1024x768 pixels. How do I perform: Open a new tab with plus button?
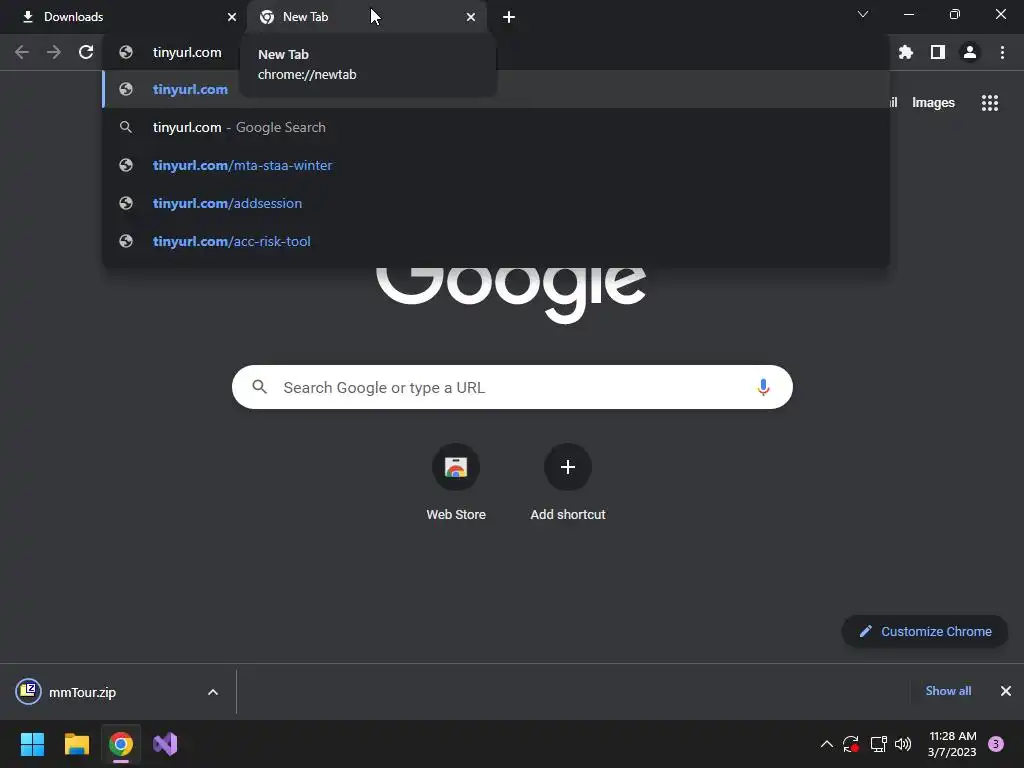coord(509,17)
